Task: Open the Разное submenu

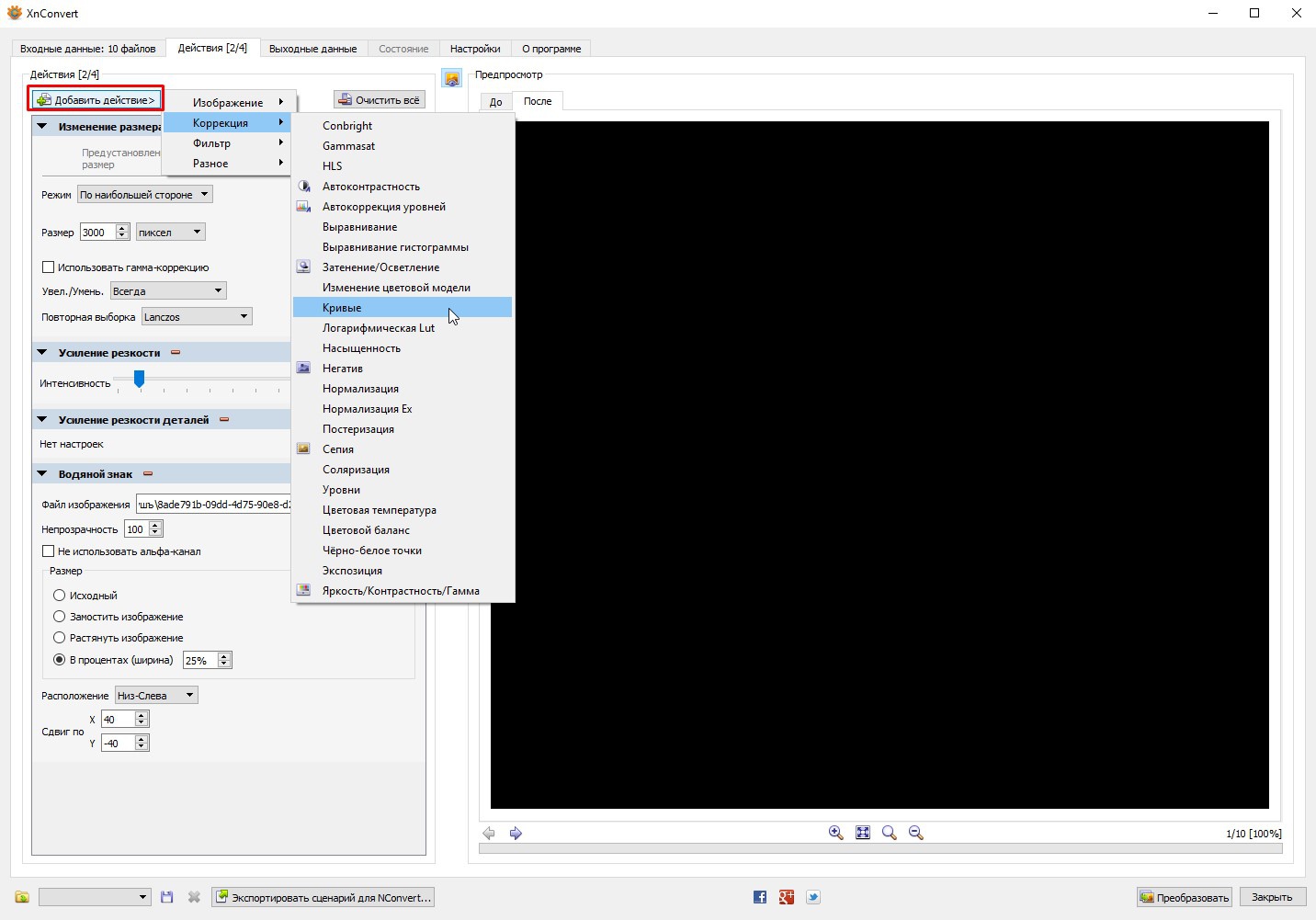Action: [x=227, y=163]
